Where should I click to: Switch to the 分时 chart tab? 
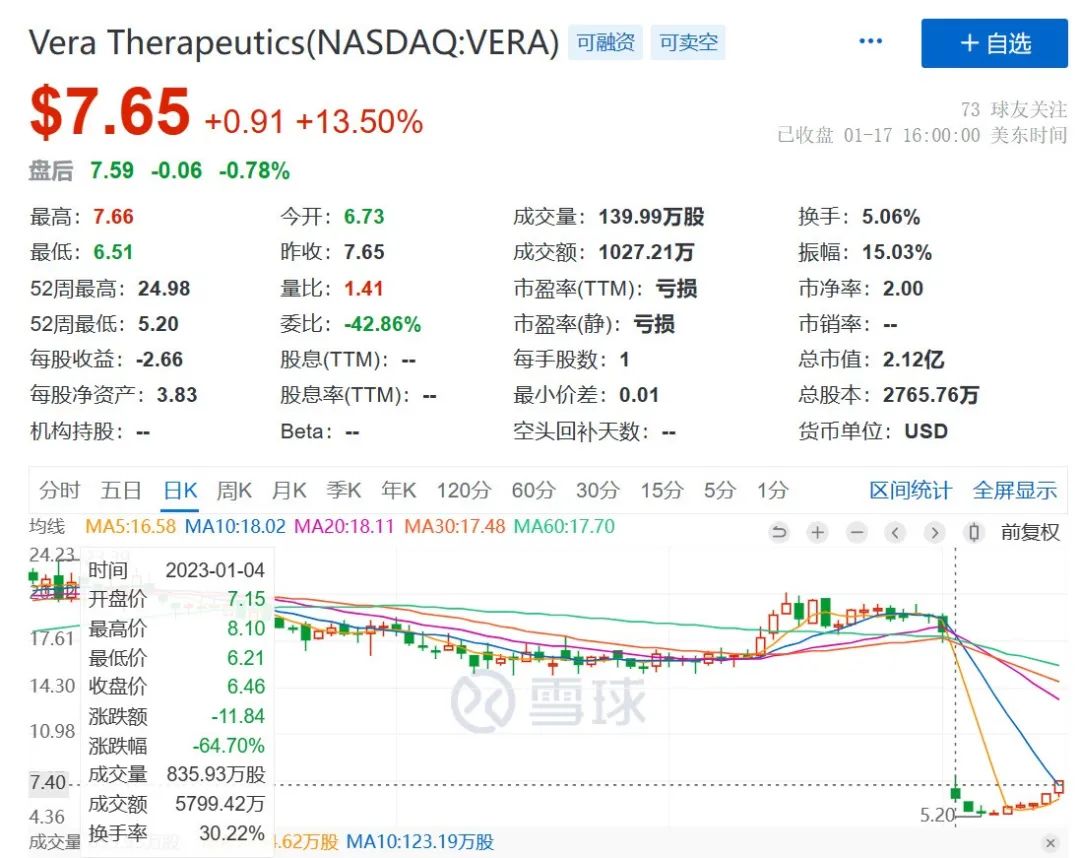[59, 490]
